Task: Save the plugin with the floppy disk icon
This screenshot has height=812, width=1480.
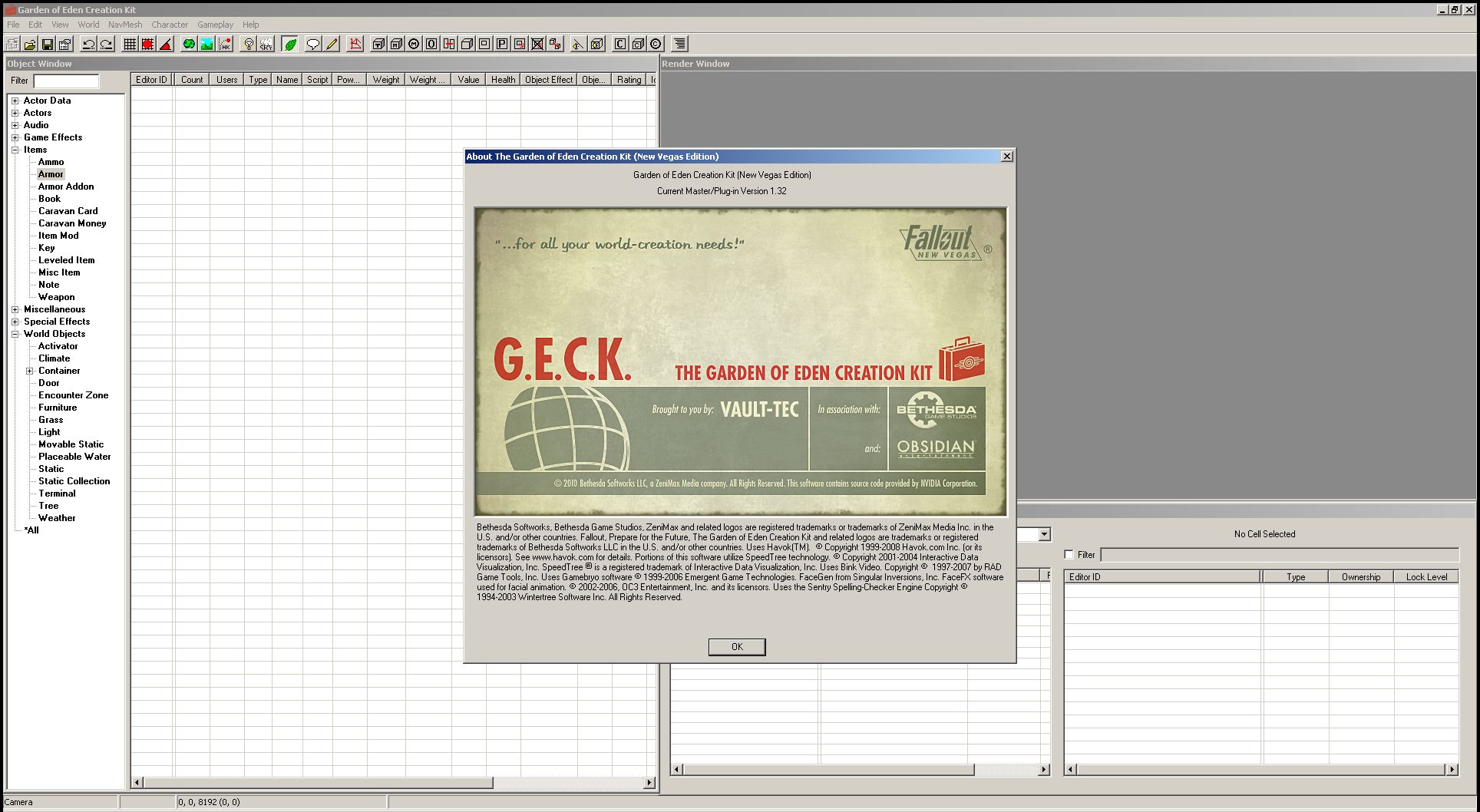Action: coord(48,44)
